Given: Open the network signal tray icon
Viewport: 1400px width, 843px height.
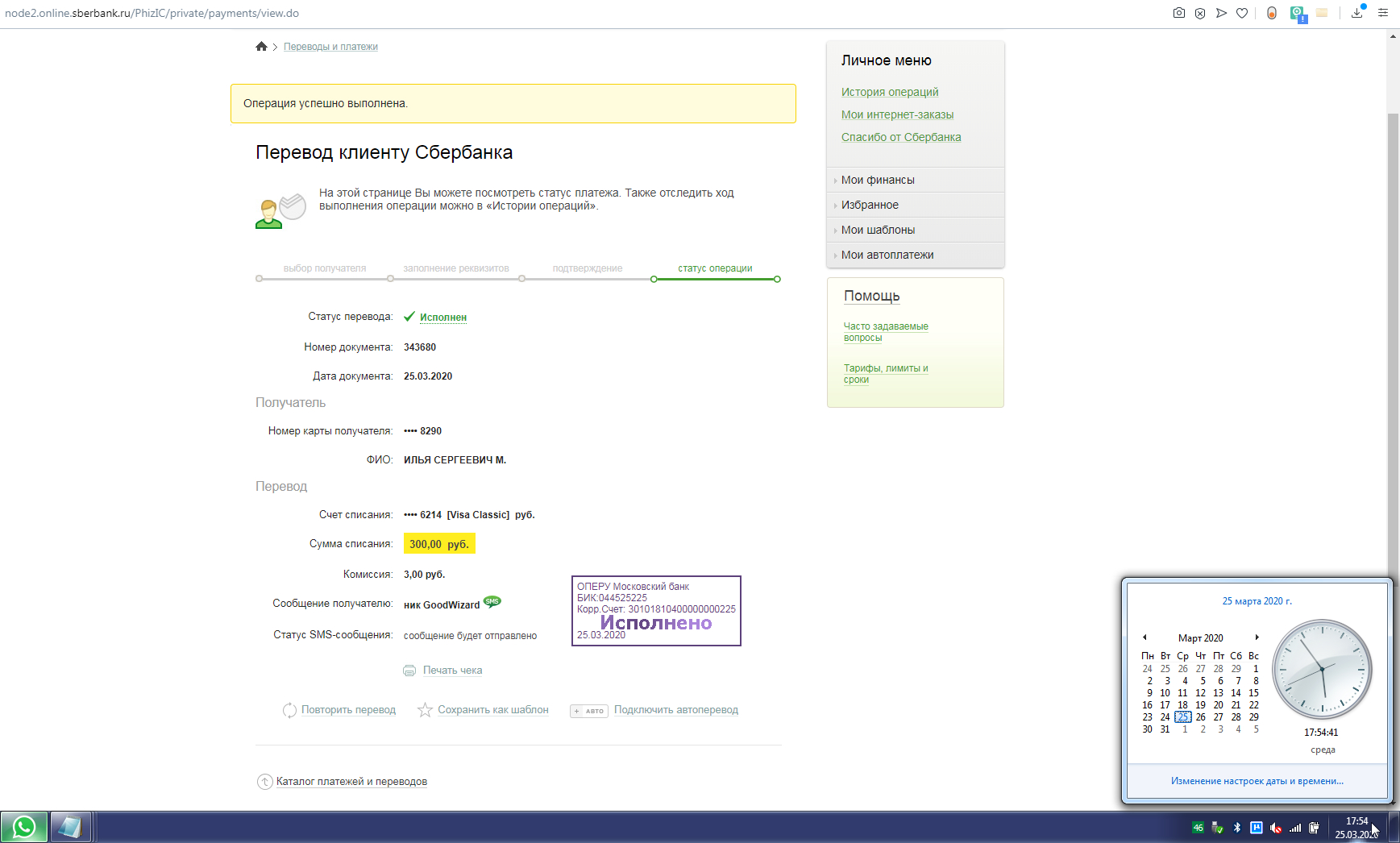Looking at the screenshot, I should [x=1295, y=828].
